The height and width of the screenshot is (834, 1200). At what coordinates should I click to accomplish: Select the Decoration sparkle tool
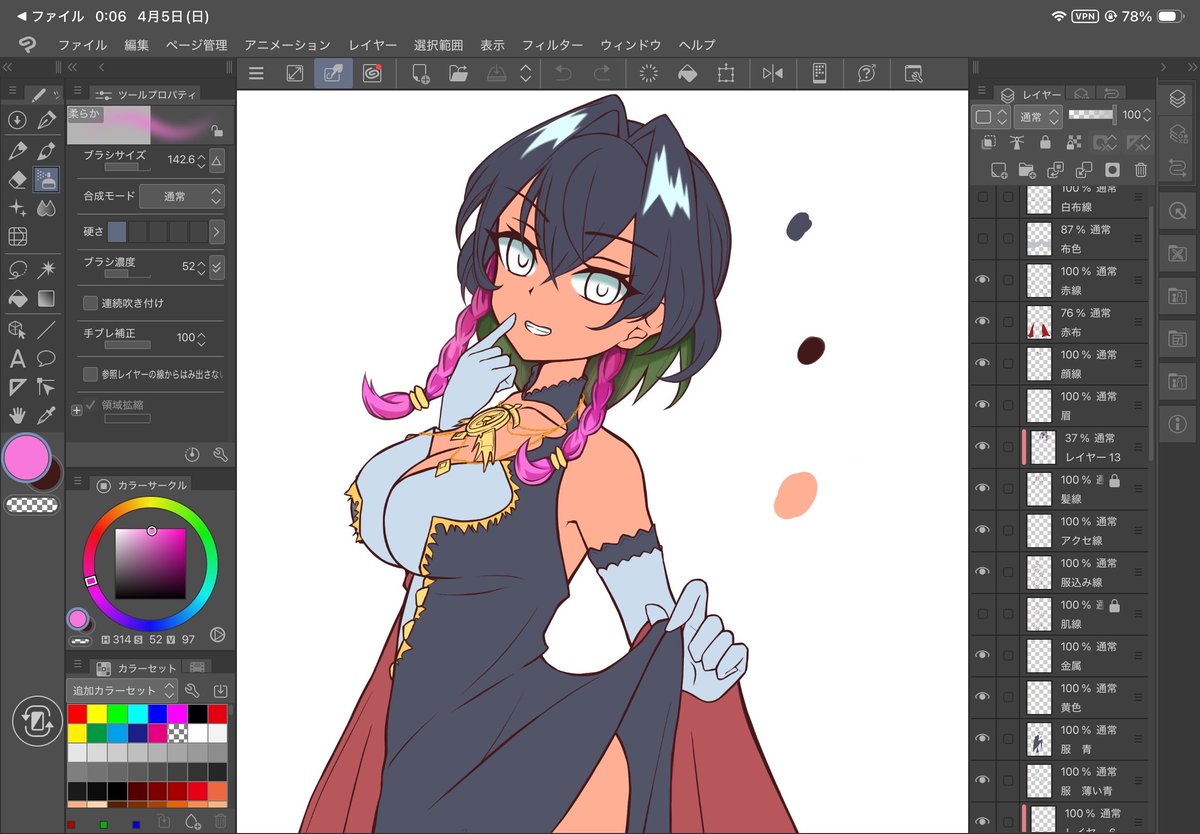[x=17, y=208]
